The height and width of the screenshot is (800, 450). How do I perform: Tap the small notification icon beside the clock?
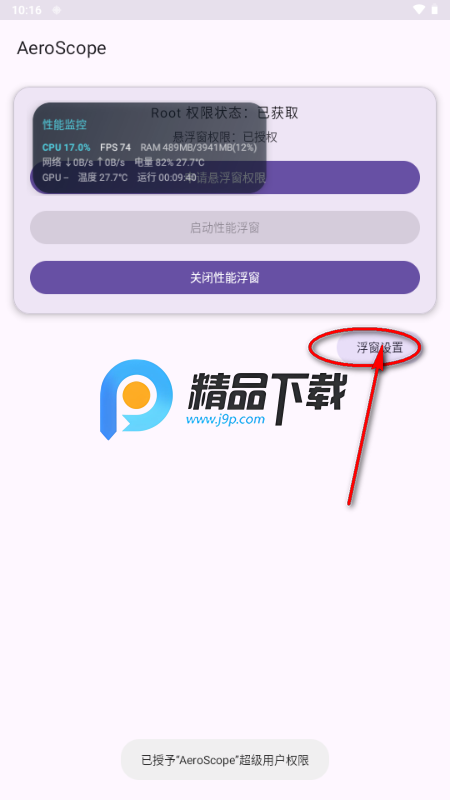[x=57, y=10]
